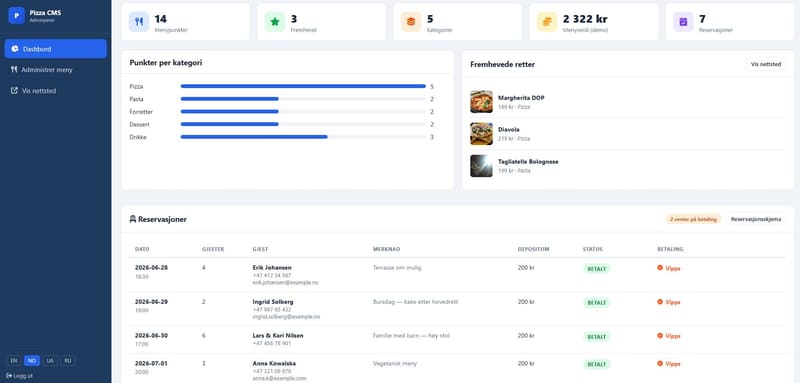
Task: Click the purple calendar Reservasjoner icon
Action: coord(683,22)
